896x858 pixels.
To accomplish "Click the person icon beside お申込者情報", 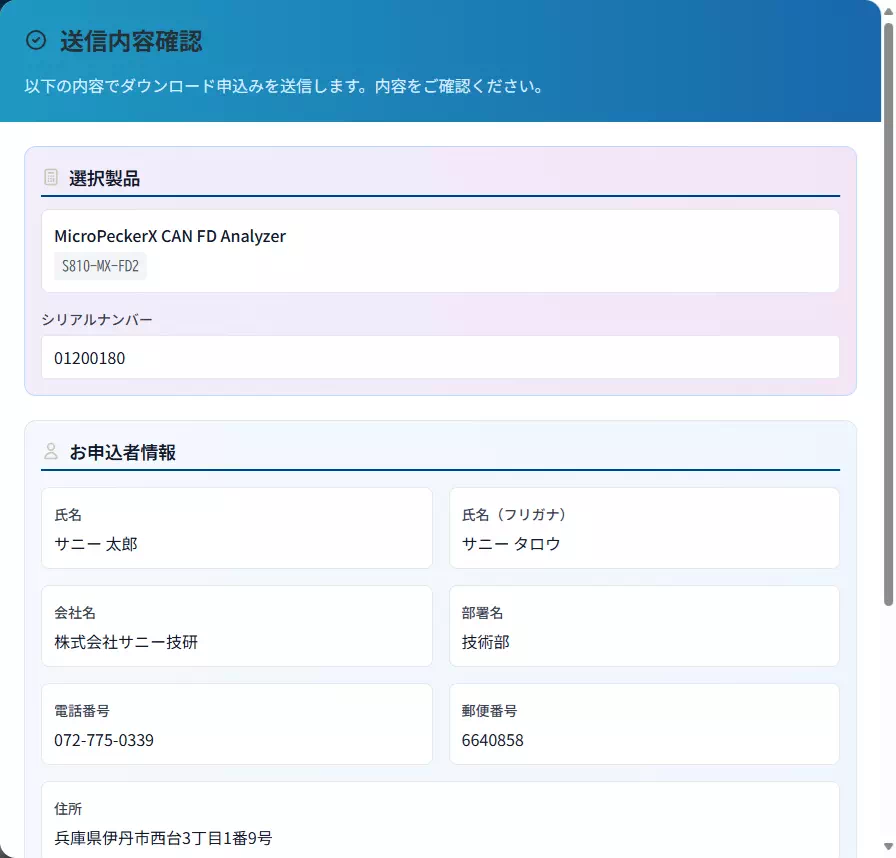I will pos(50,450).
